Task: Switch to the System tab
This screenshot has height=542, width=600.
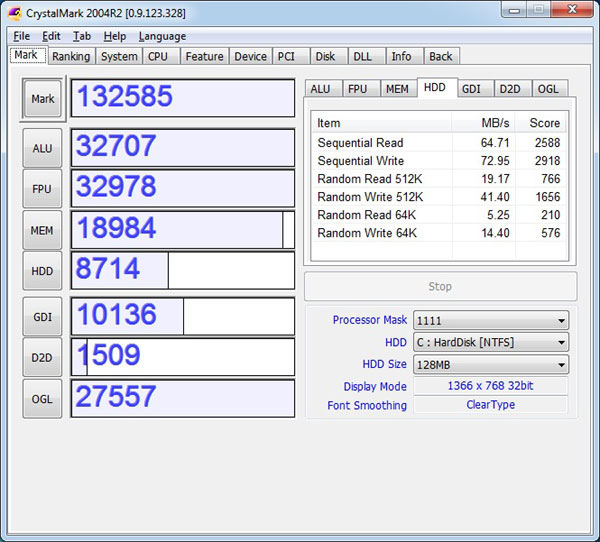Action: click(119, 56)
